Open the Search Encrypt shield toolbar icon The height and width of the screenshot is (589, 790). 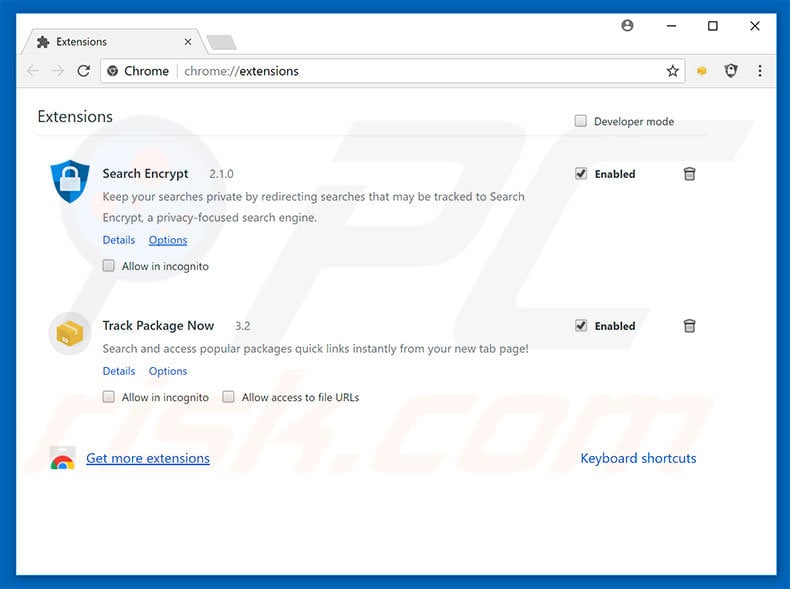click(731, 71)
